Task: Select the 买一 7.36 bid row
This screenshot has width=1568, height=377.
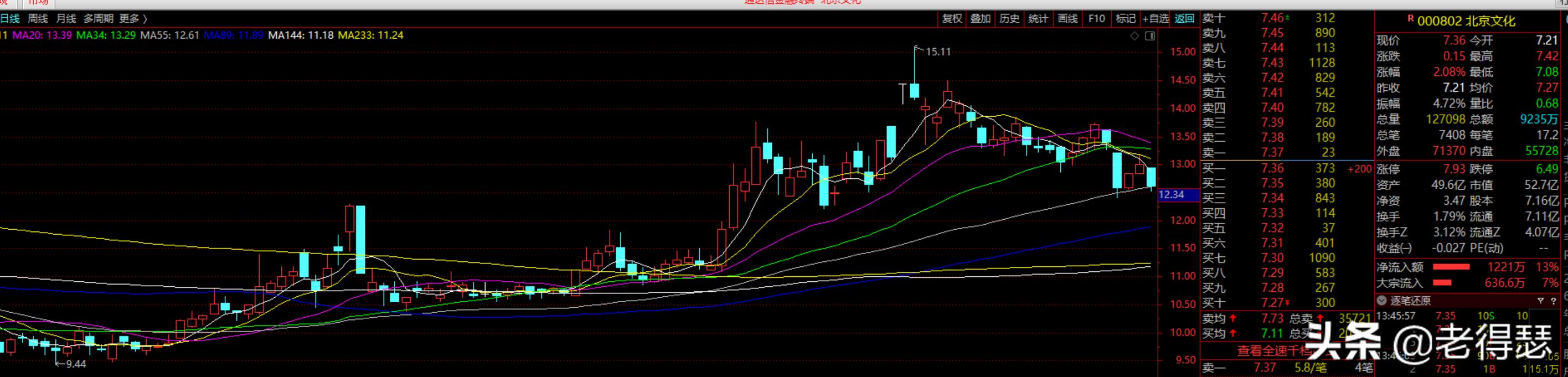Action: [1286, 168]
